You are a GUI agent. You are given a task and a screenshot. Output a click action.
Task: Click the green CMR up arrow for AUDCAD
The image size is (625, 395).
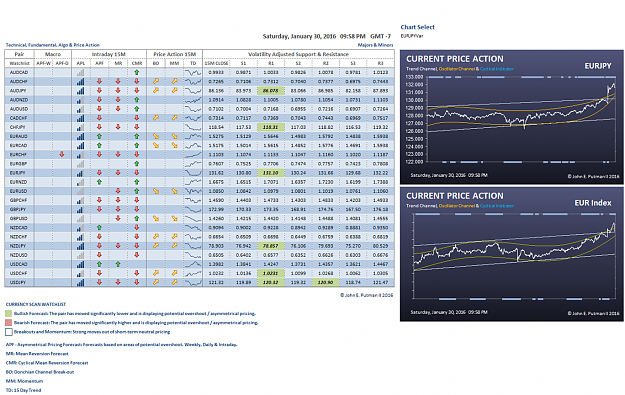point(137,73)
